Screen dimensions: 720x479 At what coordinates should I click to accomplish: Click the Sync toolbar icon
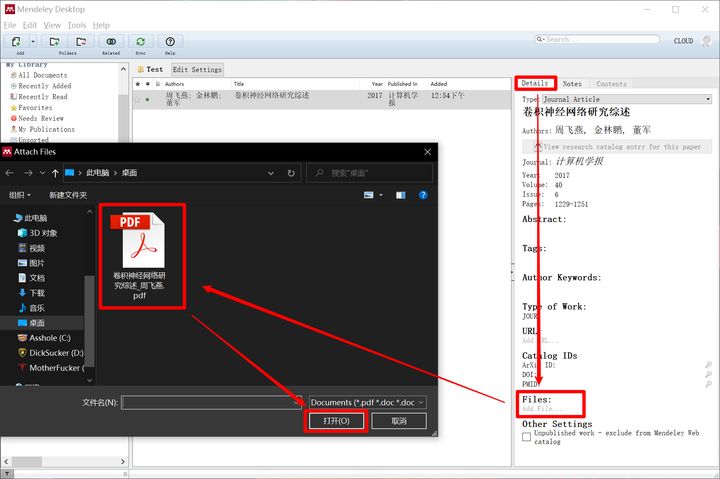click(141, 42)
